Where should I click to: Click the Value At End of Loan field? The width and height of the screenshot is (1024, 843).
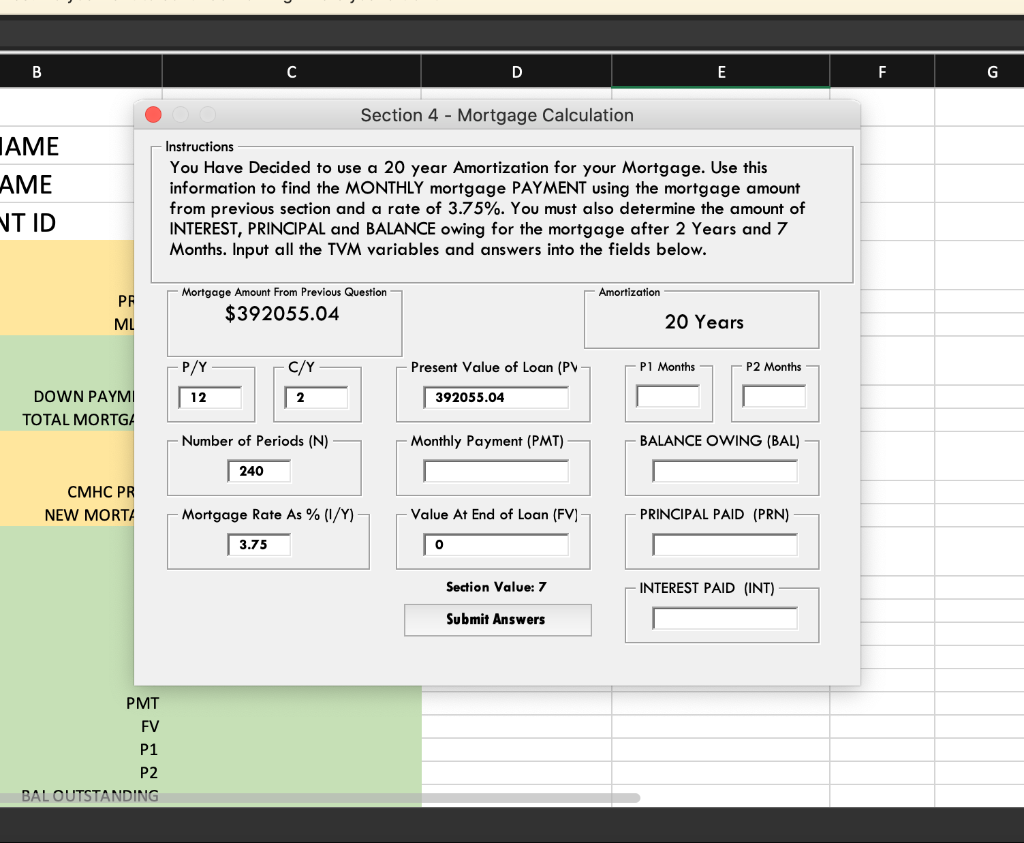pos(496,545)
